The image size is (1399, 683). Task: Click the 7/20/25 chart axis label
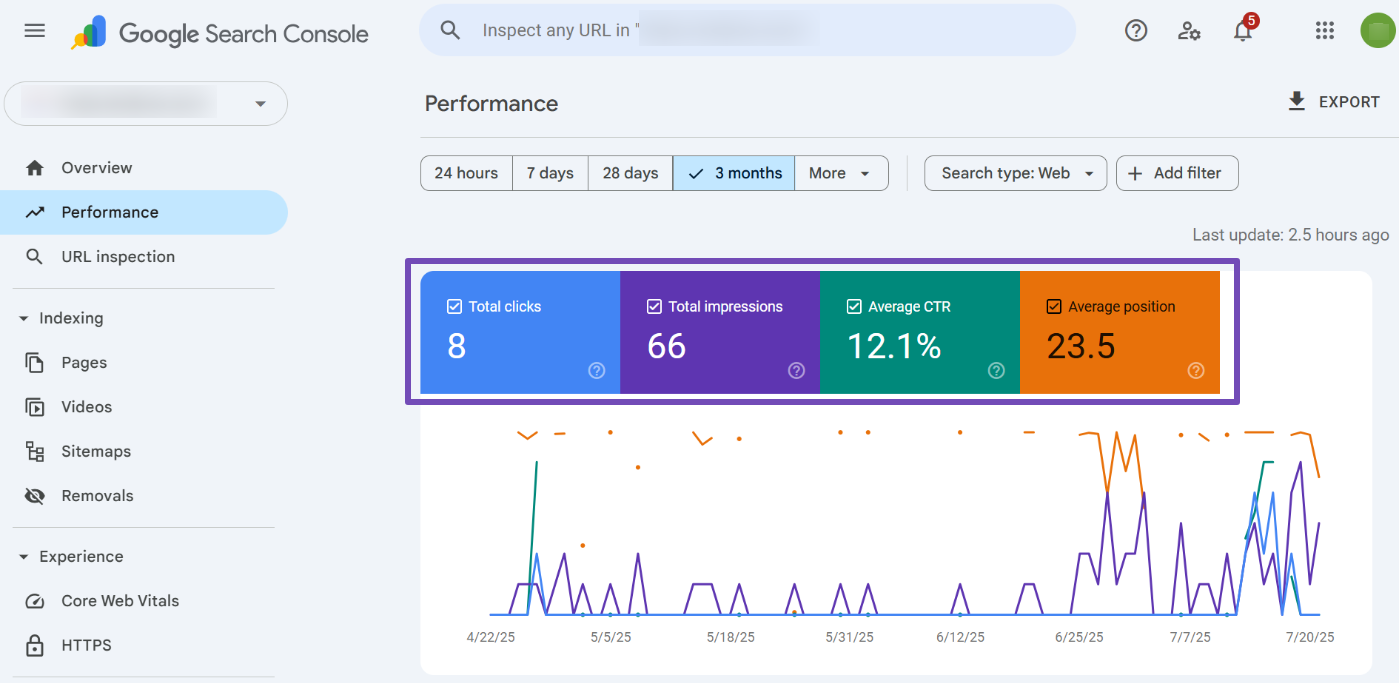(x=1310, y=637)
